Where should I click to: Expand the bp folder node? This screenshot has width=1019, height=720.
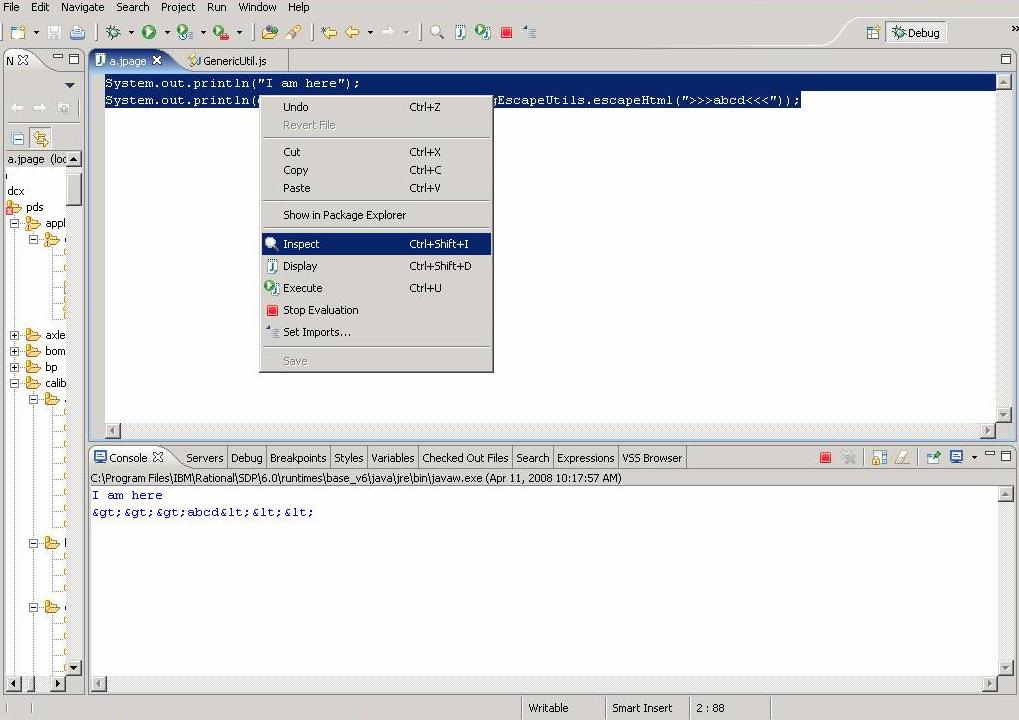coord(14,367)
